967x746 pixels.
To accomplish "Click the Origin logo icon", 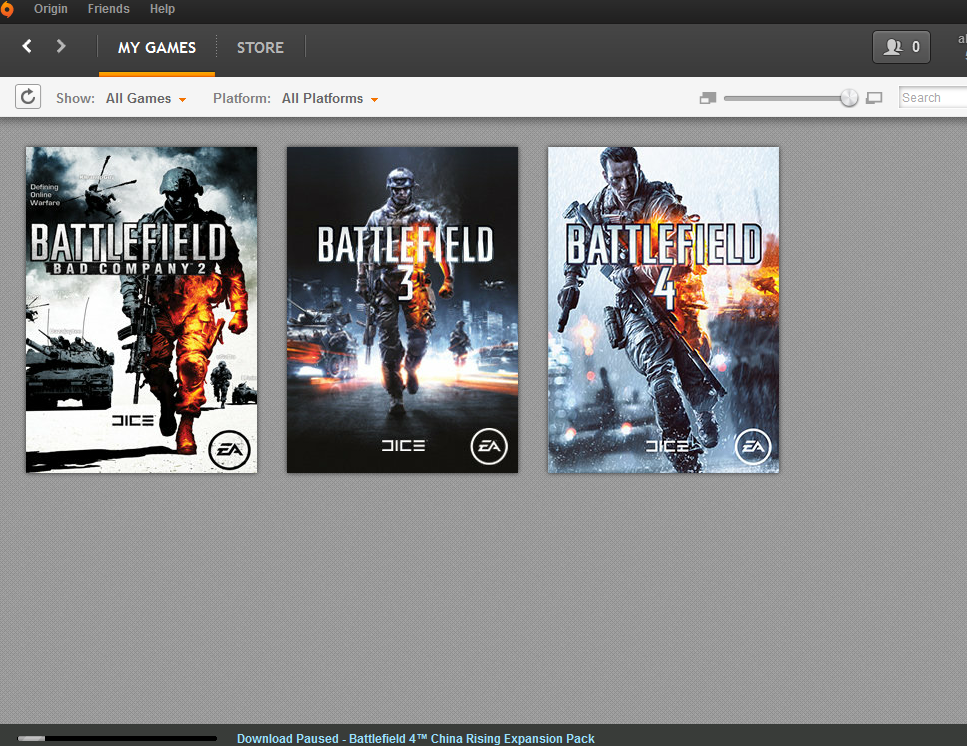I will (x=6, y=9).
